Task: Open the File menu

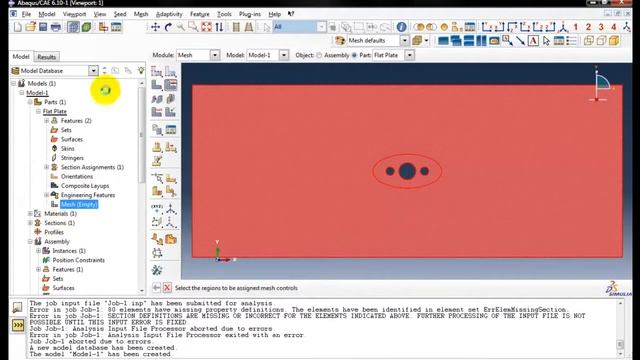Action: coord(26,14)
